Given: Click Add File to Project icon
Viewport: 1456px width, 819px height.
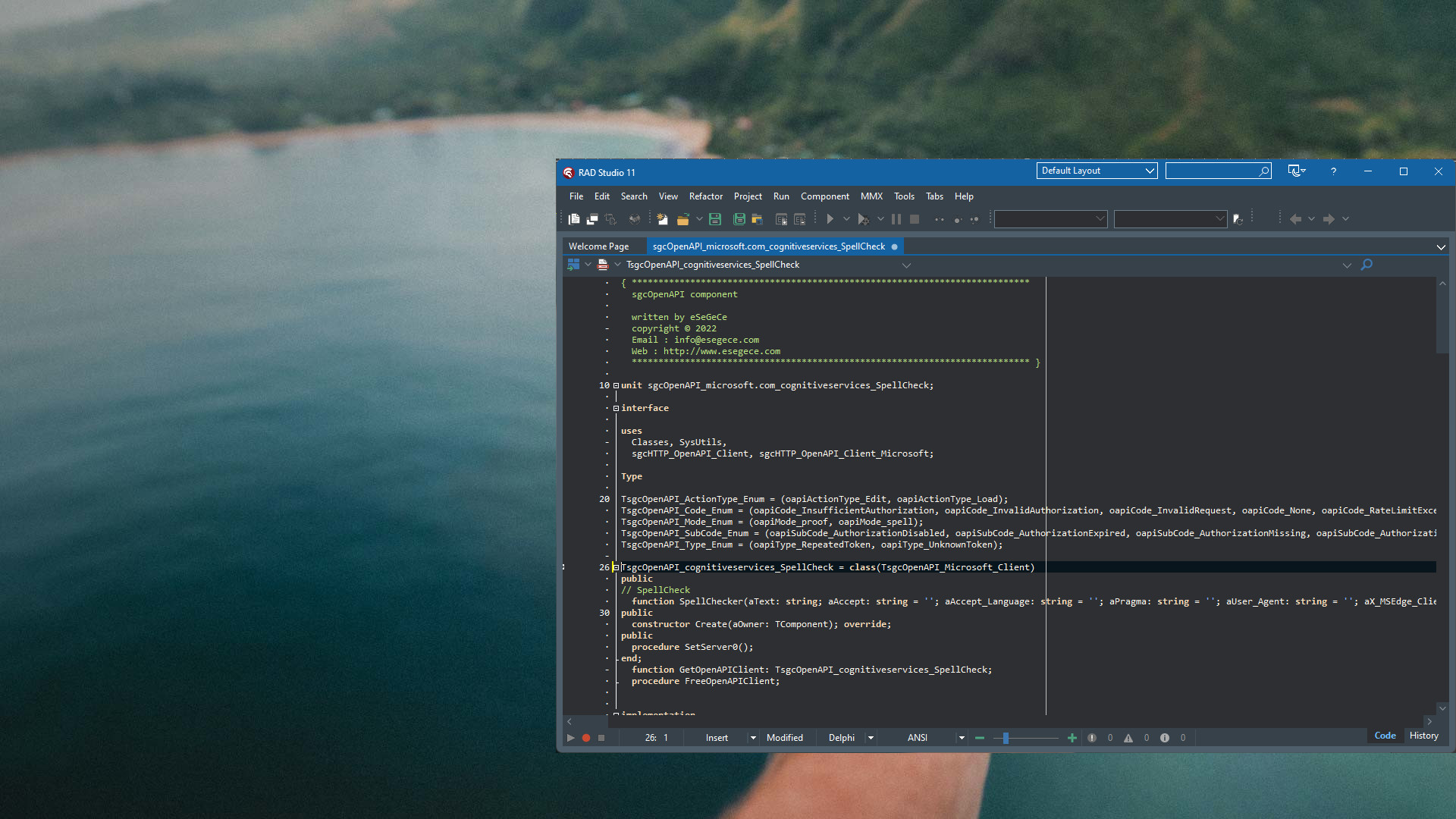Looking at the screenshot, I should pos(781,219).
